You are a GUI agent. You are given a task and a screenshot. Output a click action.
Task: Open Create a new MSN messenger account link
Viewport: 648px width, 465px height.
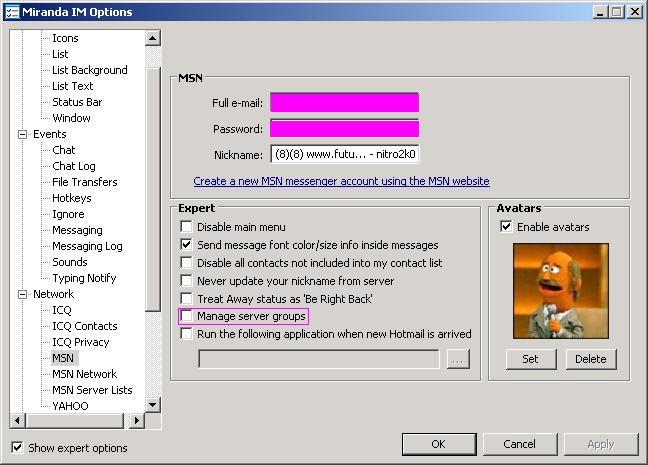click(341, 181)
